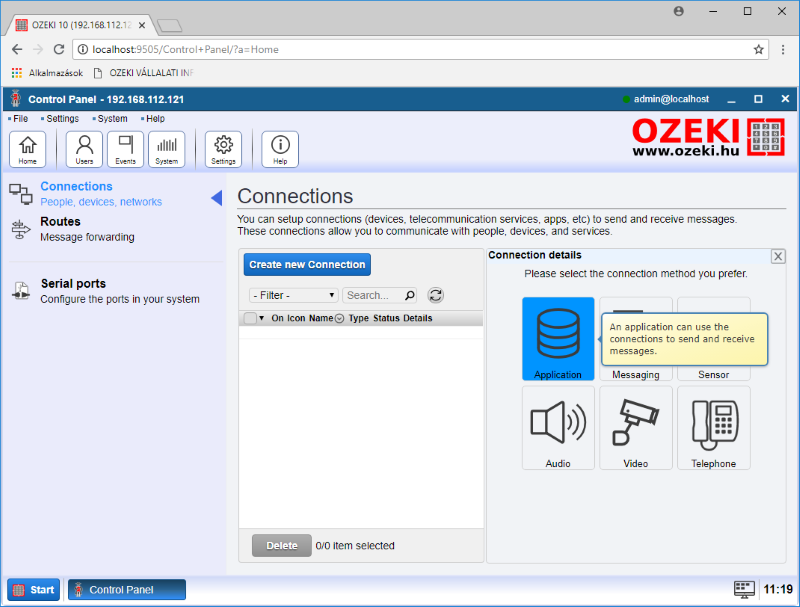
Task: Open the File menu
Action: (x=20, y=119)
